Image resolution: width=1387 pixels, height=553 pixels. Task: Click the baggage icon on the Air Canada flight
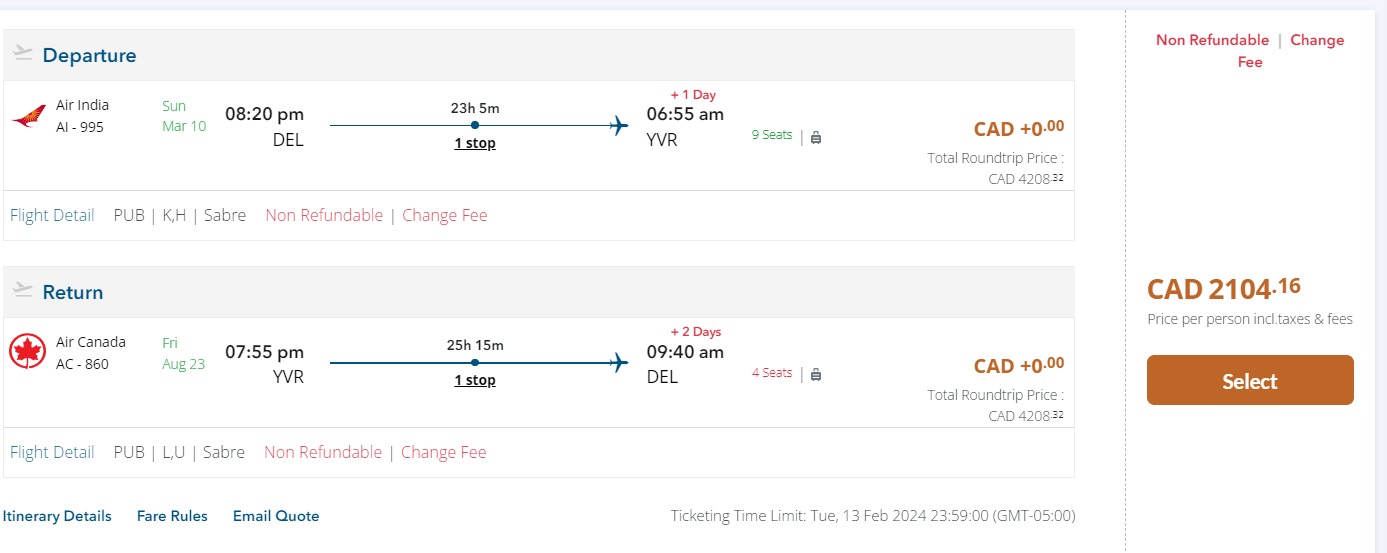(x=816, y=374)
